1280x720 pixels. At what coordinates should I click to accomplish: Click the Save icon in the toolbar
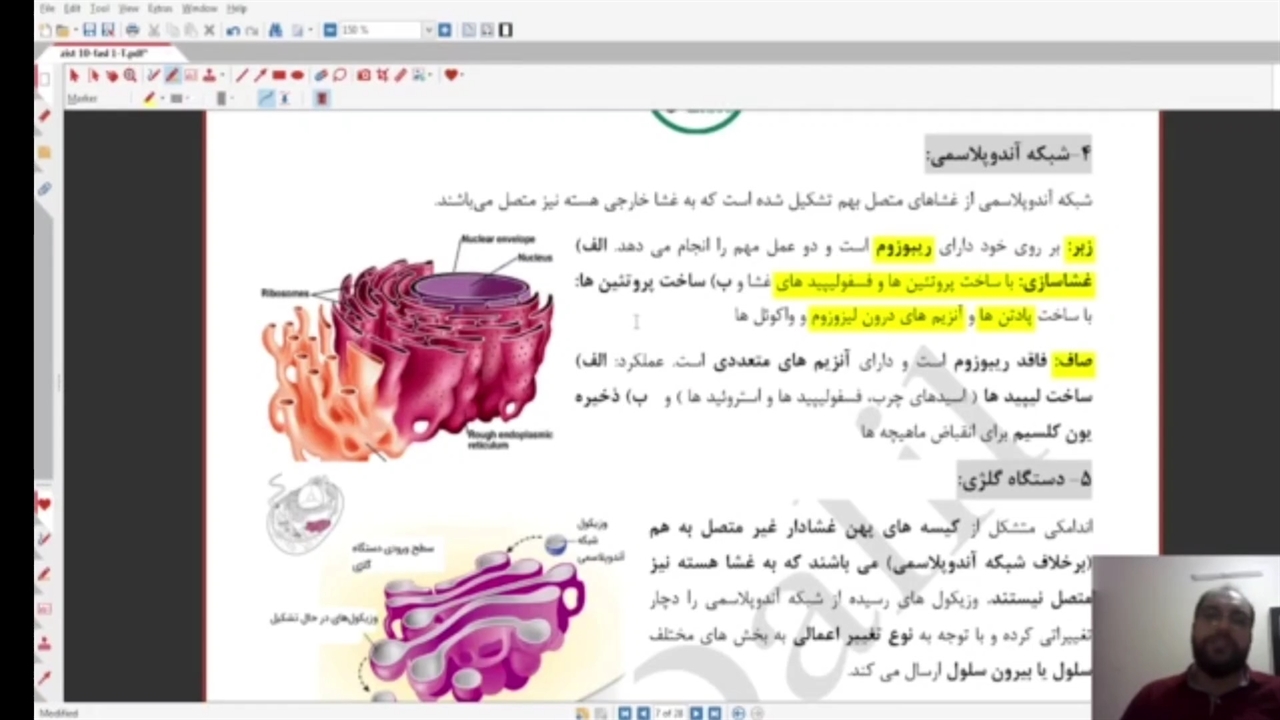[x=89, y=31]
